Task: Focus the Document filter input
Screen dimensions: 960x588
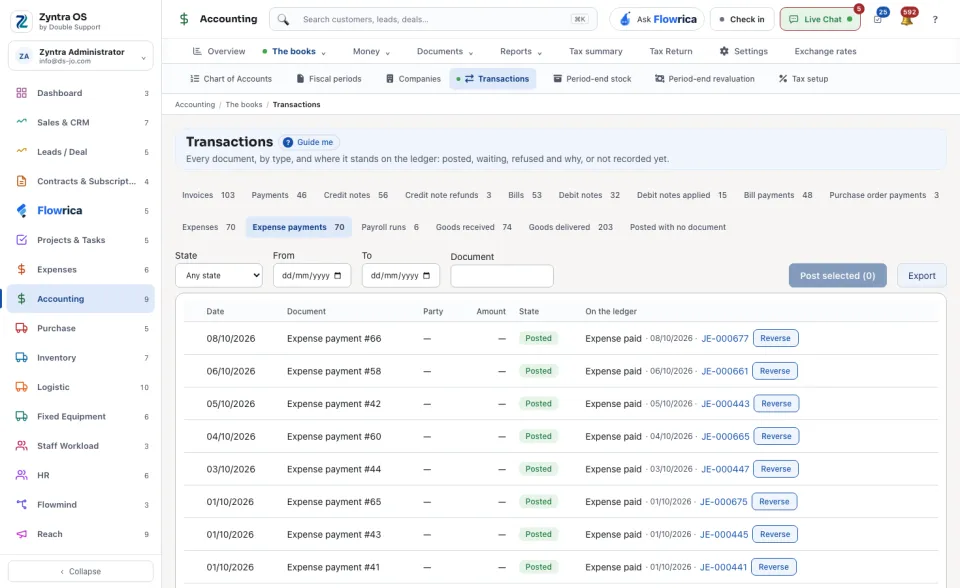Action: 502,276
